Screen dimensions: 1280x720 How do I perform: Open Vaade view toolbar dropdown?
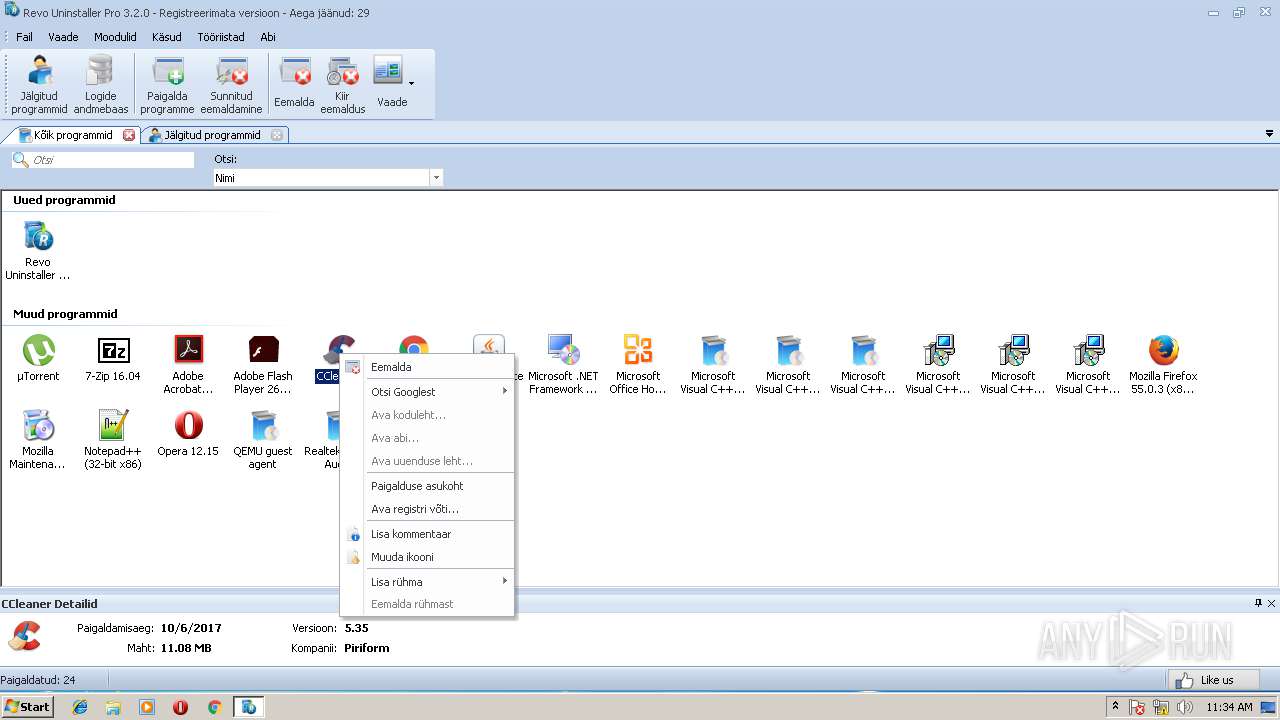coord(392,83)
